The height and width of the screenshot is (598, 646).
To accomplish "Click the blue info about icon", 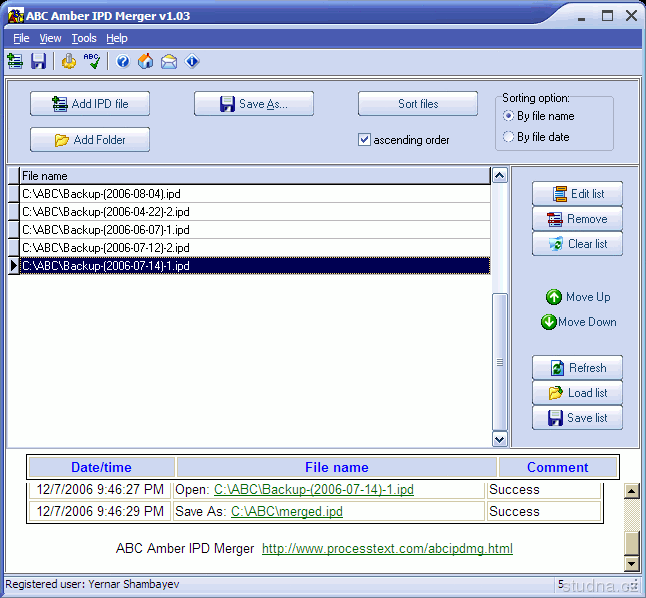I will click(192, 62).
